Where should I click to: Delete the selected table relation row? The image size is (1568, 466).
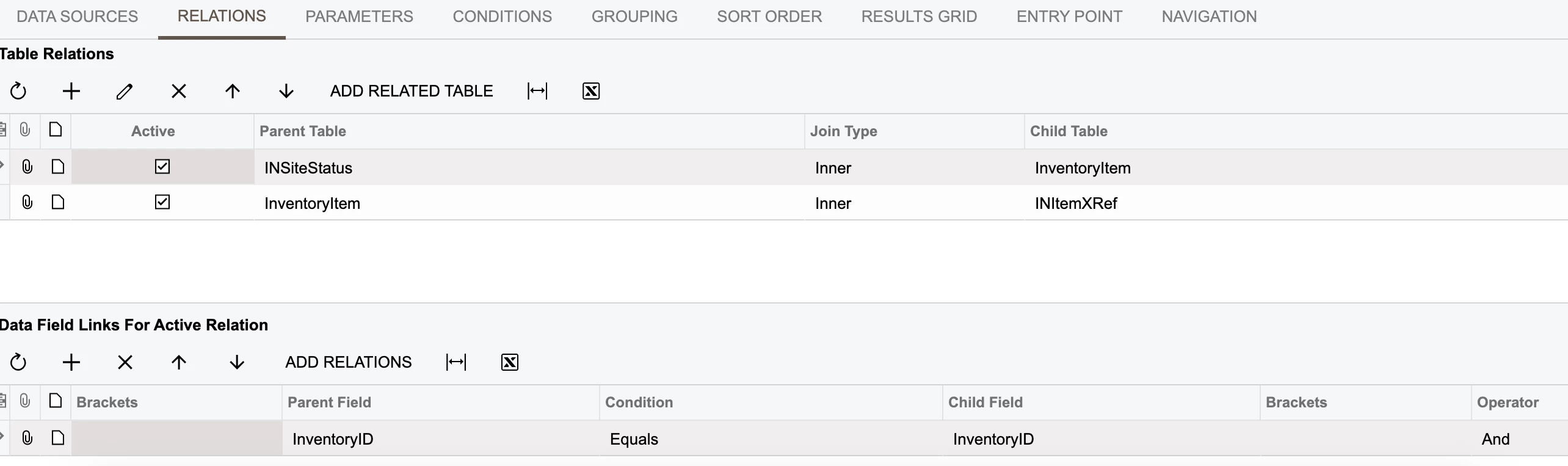179,92
